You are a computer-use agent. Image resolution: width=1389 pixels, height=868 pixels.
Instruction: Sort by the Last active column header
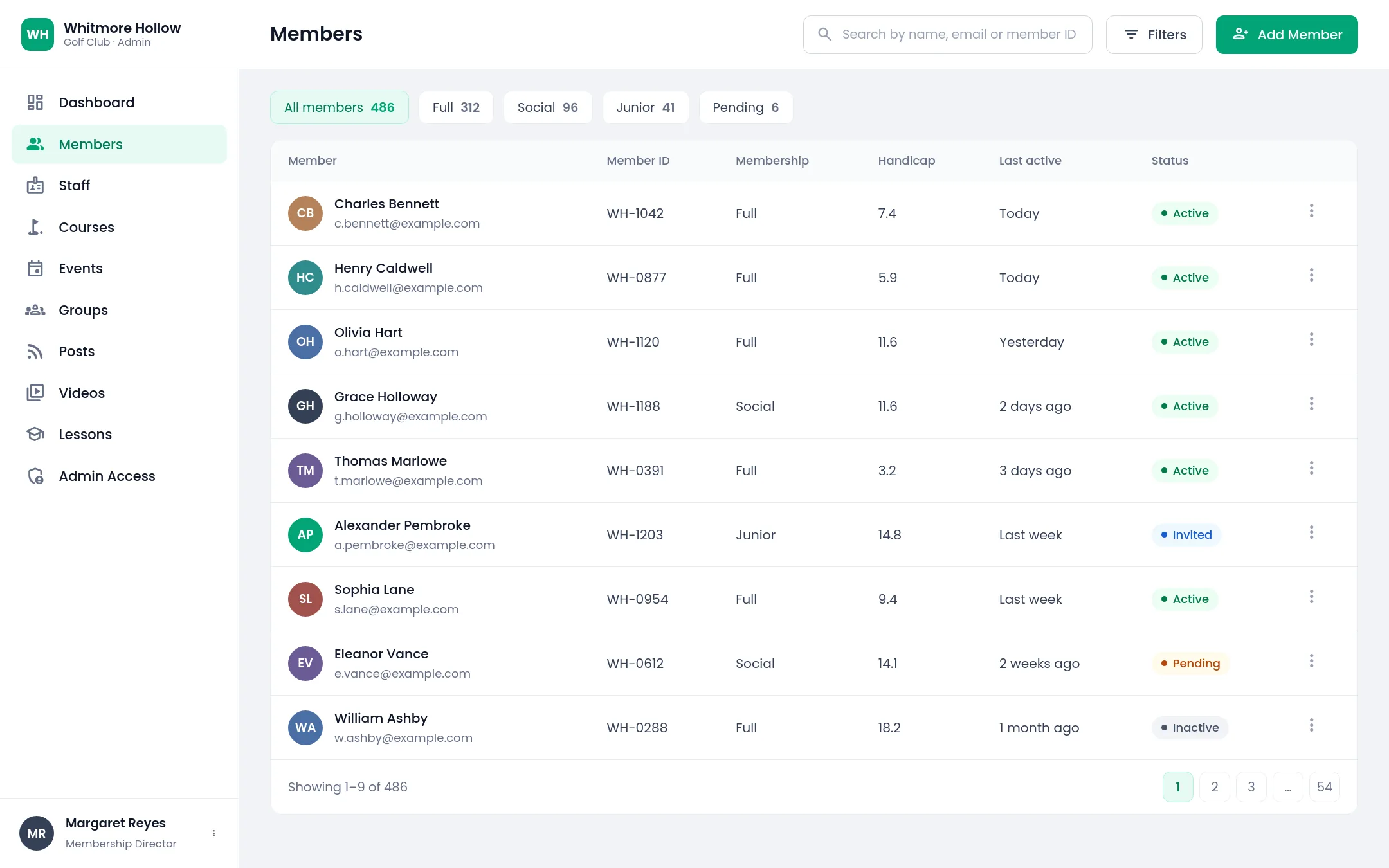[1030, 161]
